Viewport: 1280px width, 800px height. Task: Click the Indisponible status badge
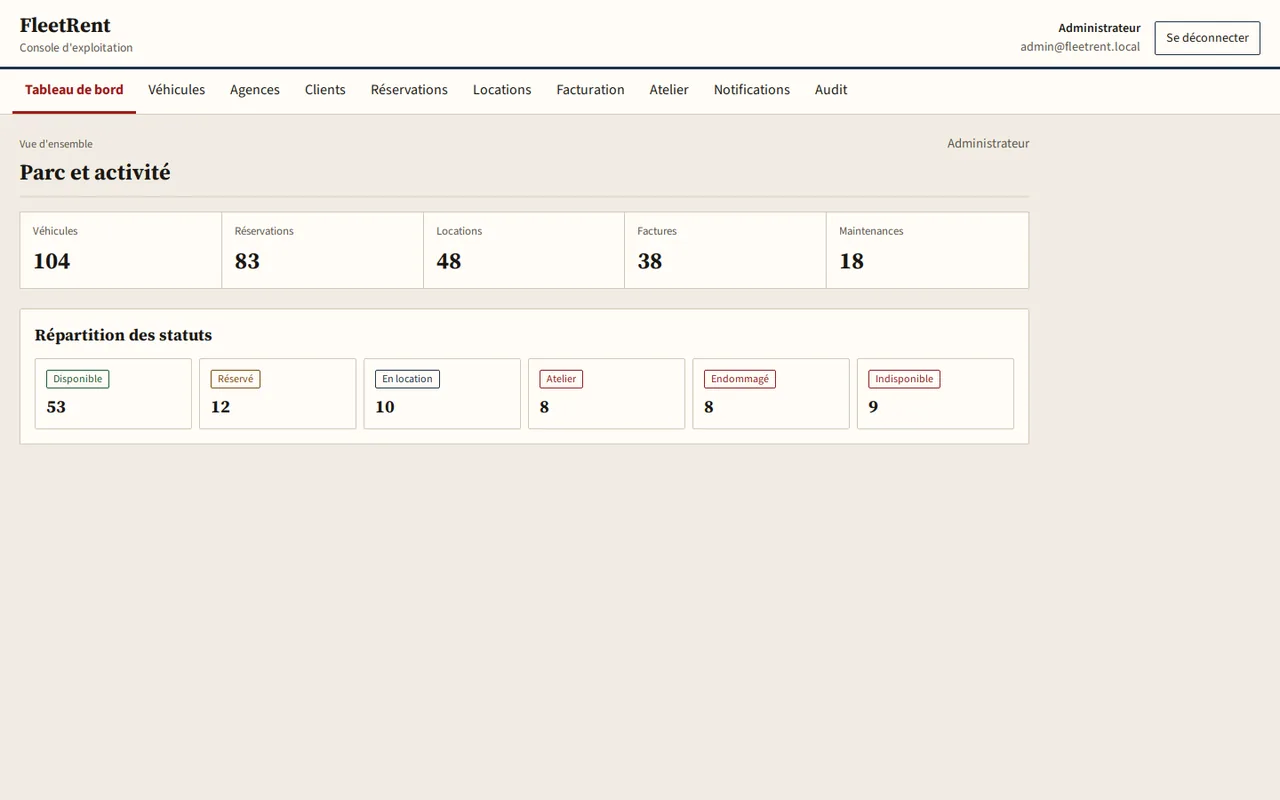coord(904,379)
